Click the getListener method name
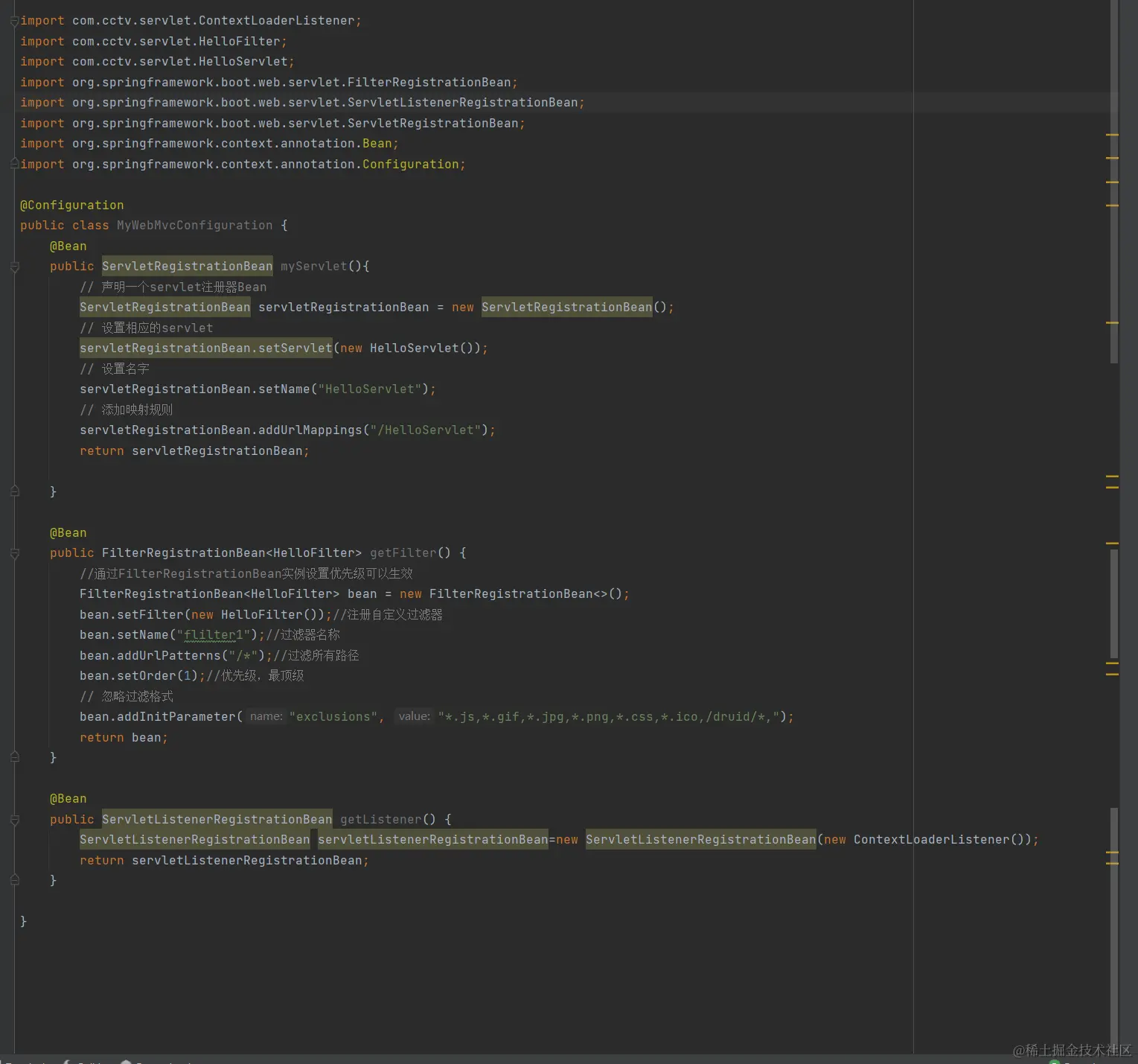The width and height of the screenshot is (1138, 1064). click(381, 819)
